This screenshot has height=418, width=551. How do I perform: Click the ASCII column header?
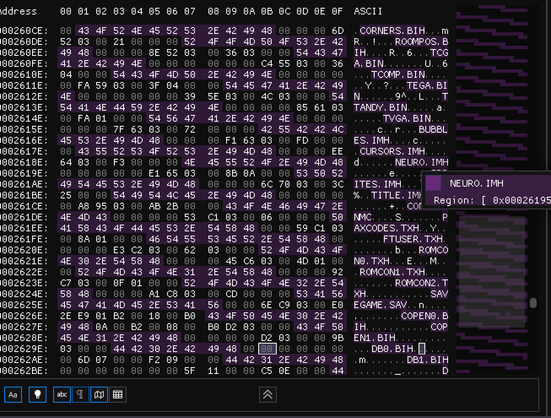tap(368, 11)
